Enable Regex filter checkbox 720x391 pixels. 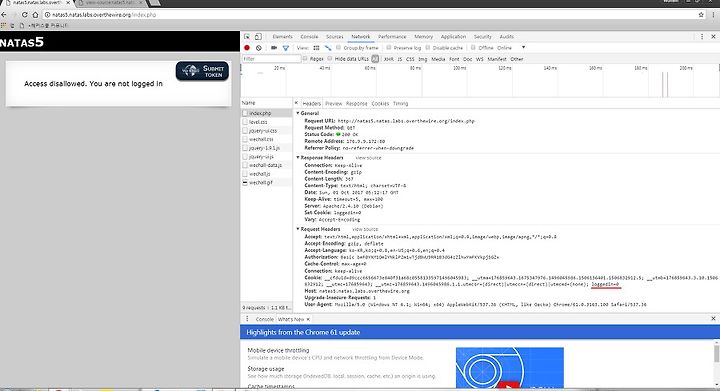pyautogui.click(x=305, y=59)
